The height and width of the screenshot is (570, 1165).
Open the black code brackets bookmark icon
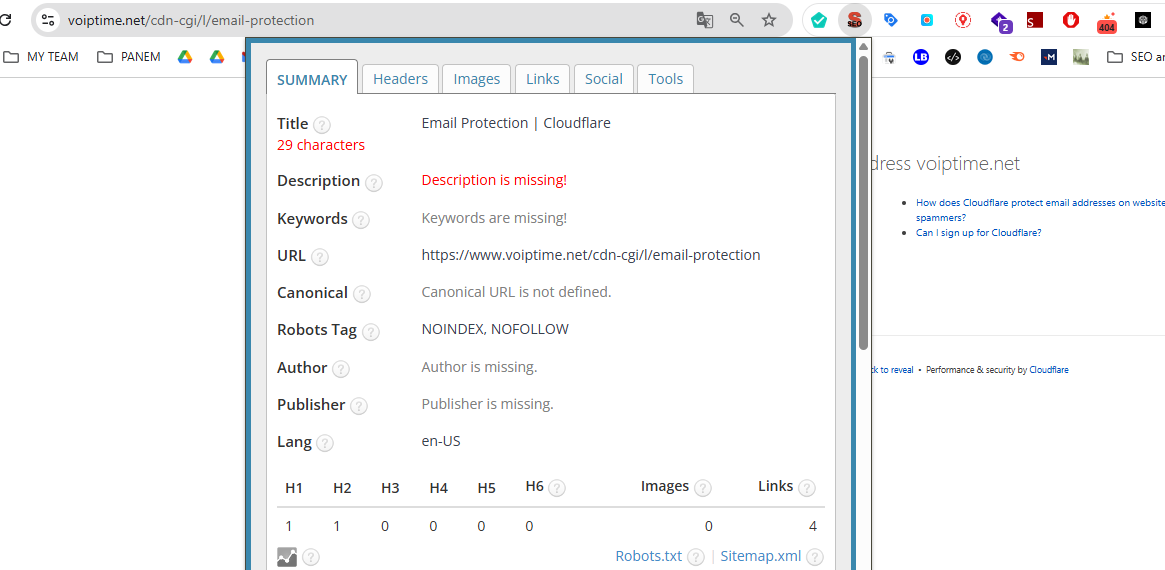pyautogui.click(x=953, y=56)
